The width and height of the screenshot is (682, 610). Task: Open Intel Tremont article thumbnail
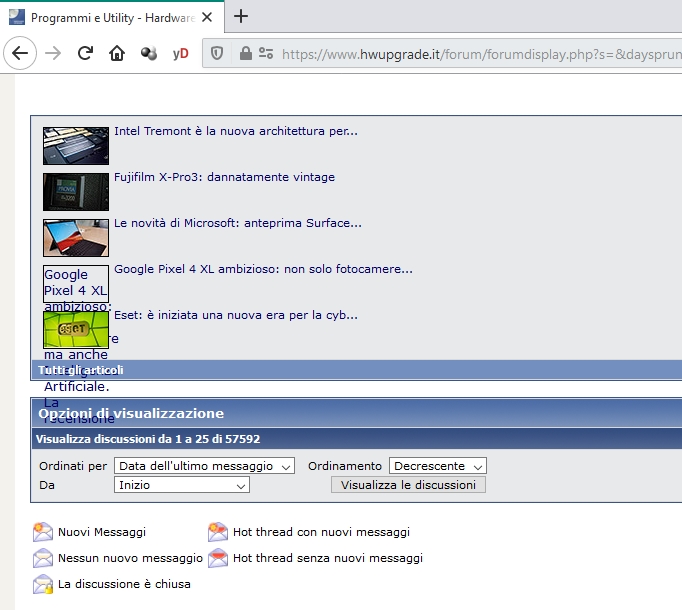76,146
